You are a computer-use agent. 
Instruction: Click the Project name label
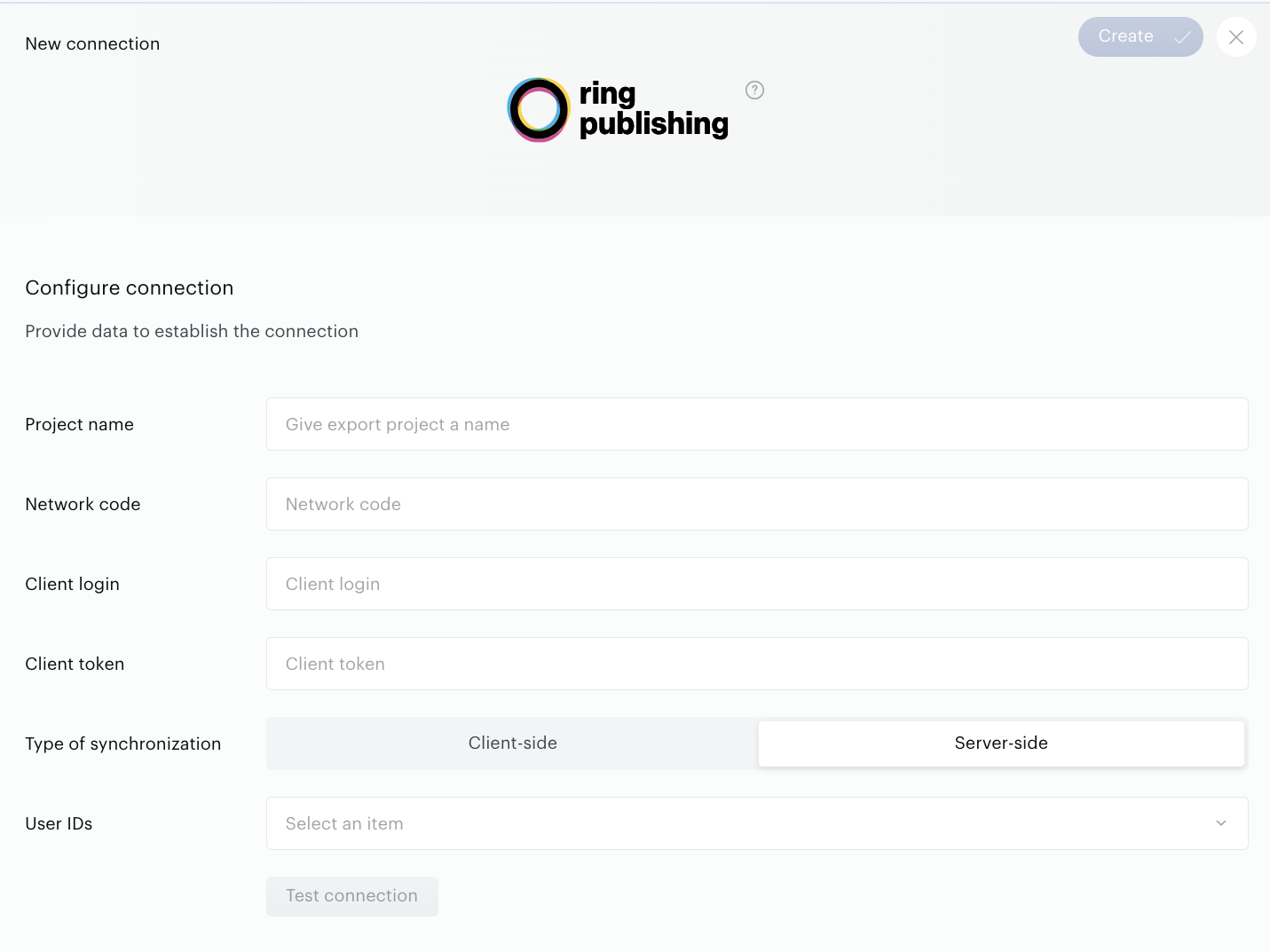click(x=79, y=424)
